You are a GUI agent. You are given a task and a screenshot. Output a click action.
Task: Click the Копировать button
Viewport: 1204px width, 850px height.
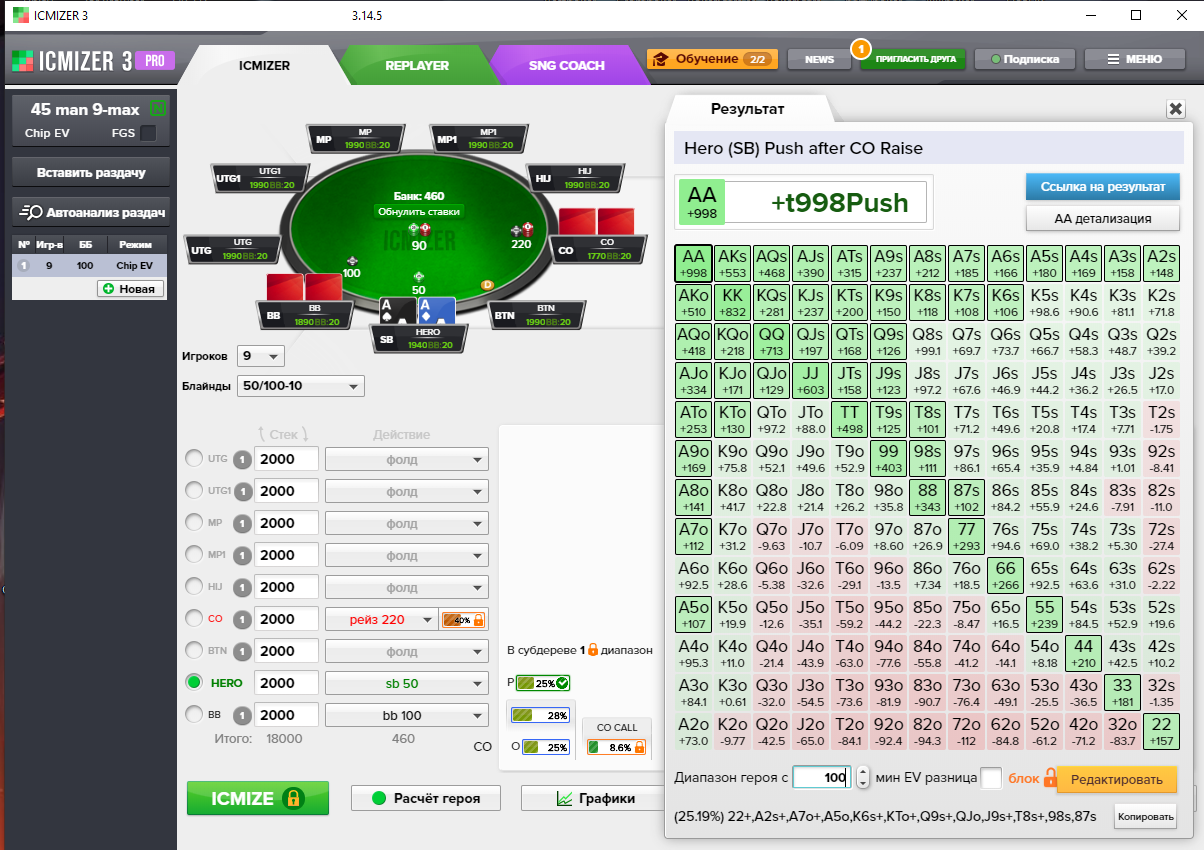coord(1146,816)
